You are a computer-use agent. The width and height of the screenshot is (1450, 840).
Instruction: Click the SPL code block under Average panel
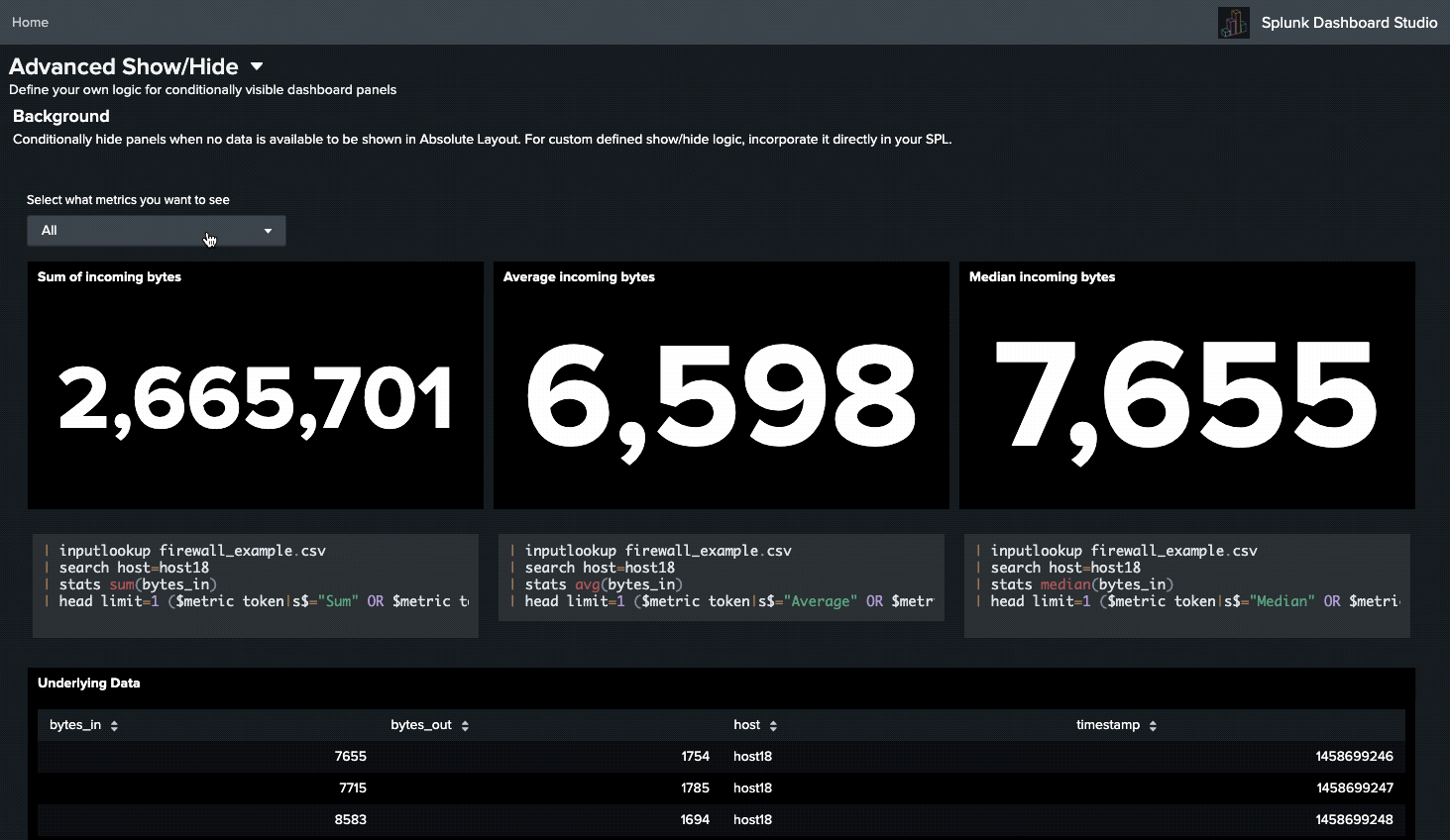(x=721, y=576)
